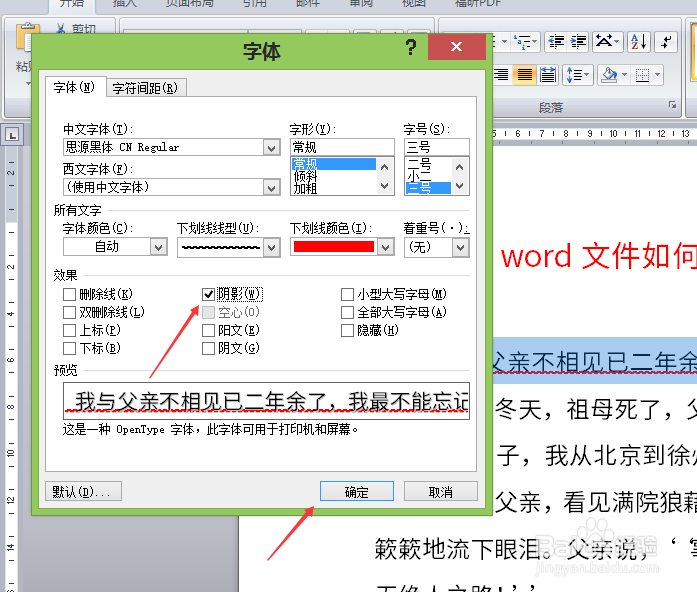Check the 全部大写字母(A) checkbox
This screenshot has height=592, width=697.
pyautogui.click(x=347, y=312)
